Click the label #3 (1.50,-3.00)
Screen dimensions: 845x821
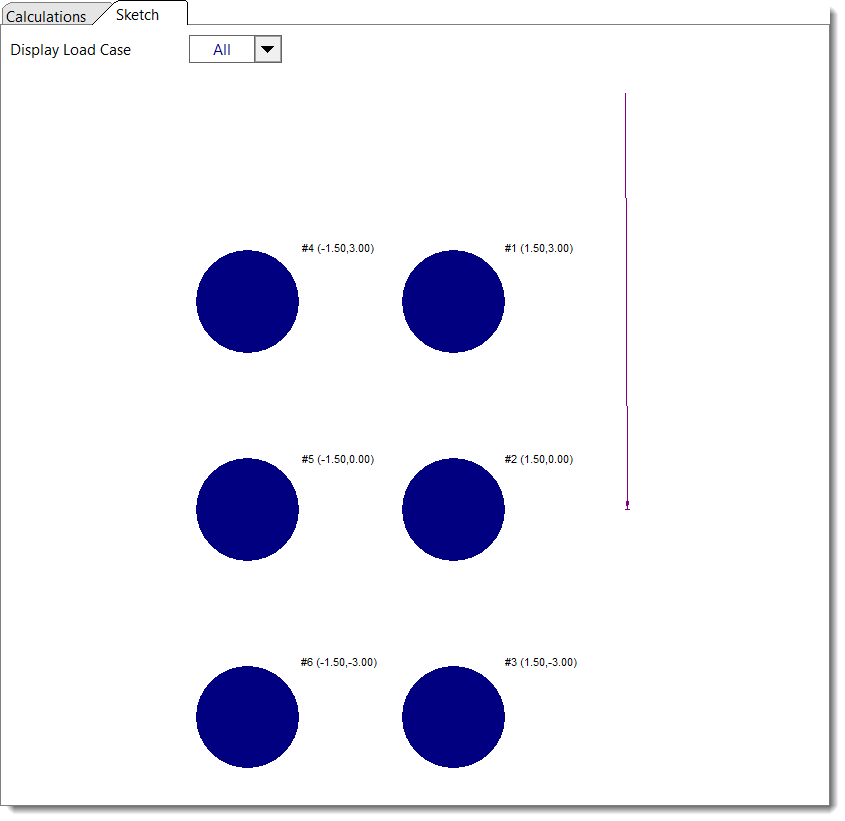[541, 662]
